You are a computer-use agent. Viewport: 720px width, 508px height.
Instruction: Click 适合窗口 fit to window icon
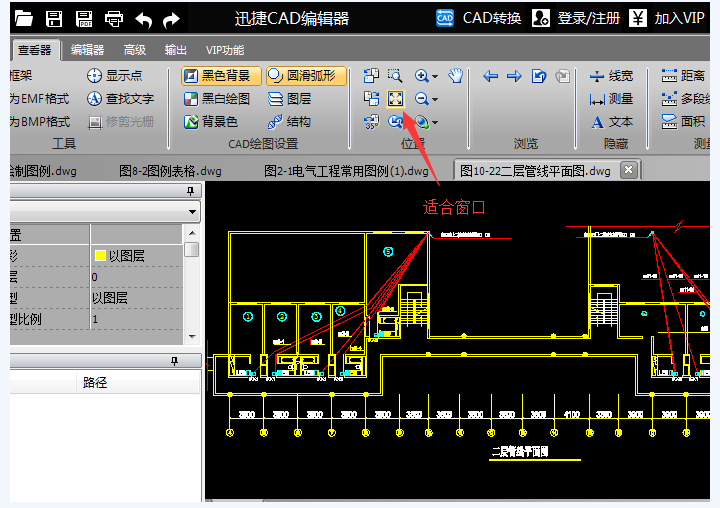pyautogui.click(x=395, y=98)
